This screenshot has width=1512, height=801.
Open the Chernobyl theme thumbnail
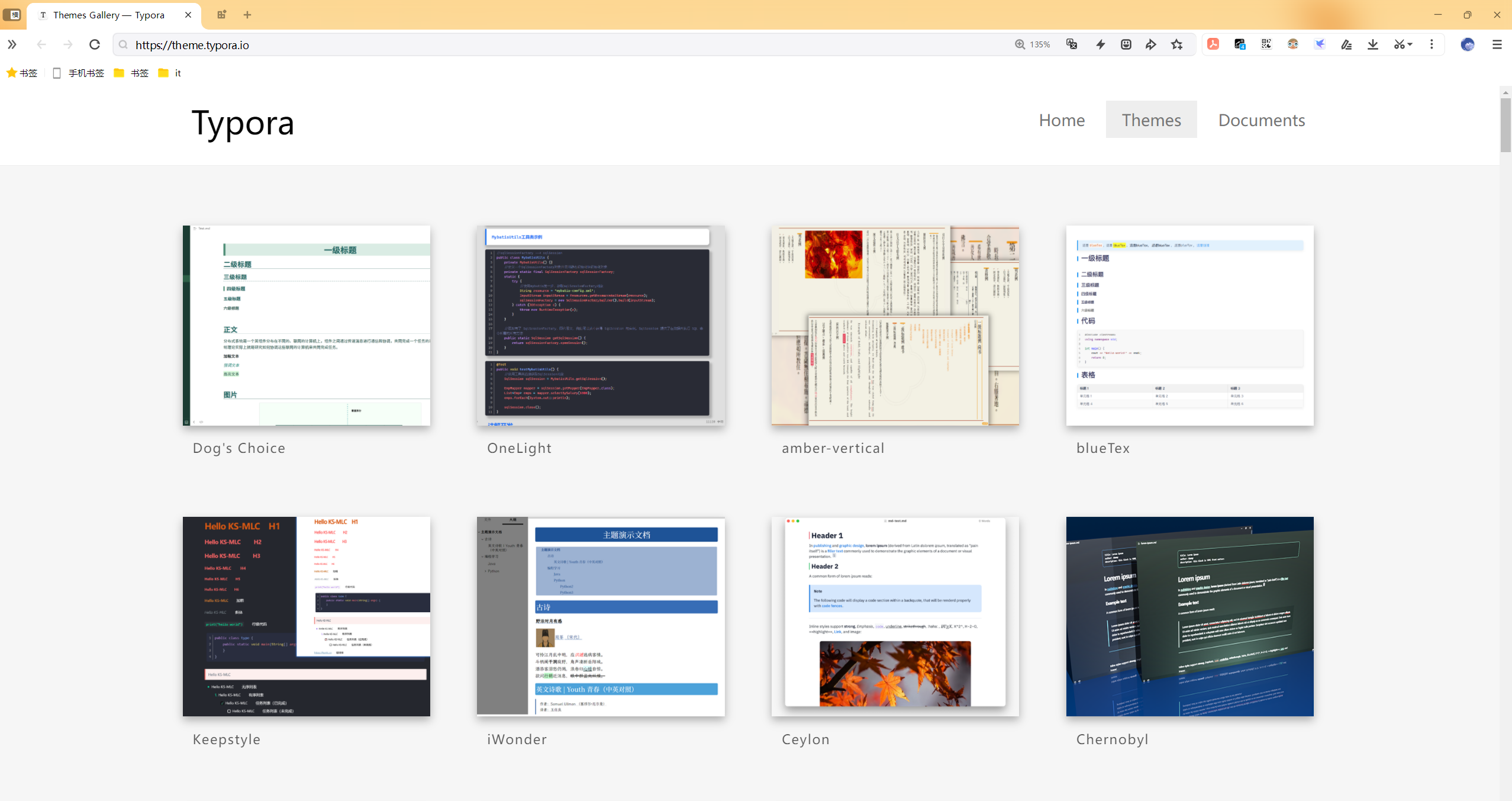click(1189, 616)
